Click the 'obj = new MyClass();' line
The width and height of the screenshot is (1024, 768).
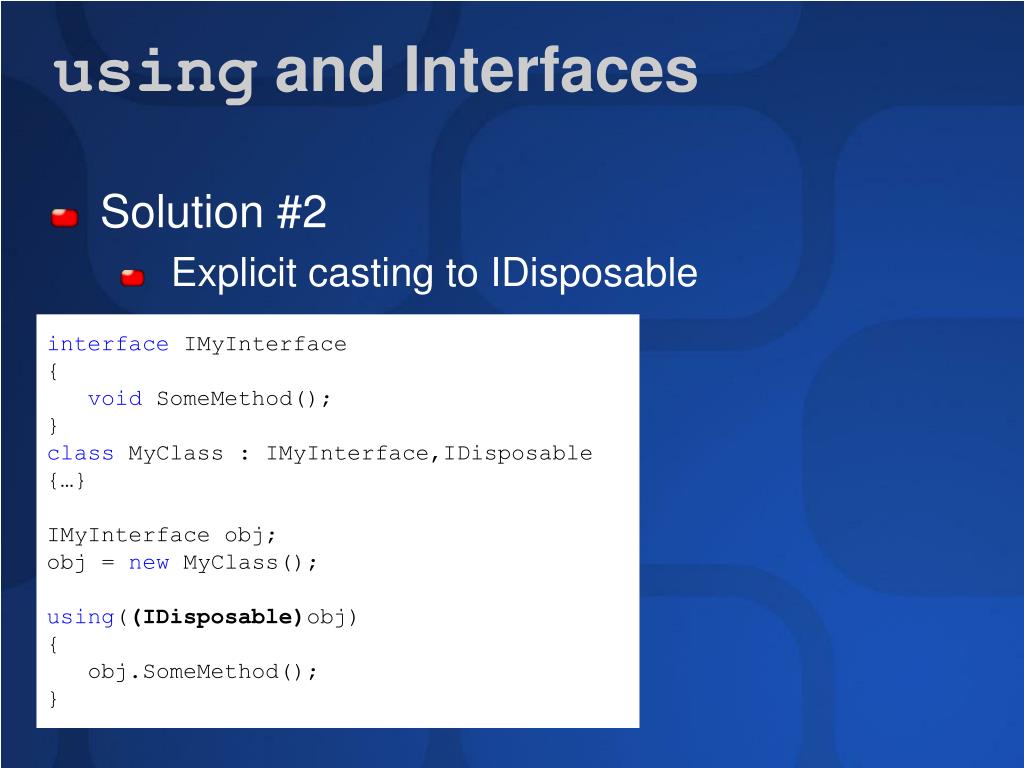pos(182,563)
